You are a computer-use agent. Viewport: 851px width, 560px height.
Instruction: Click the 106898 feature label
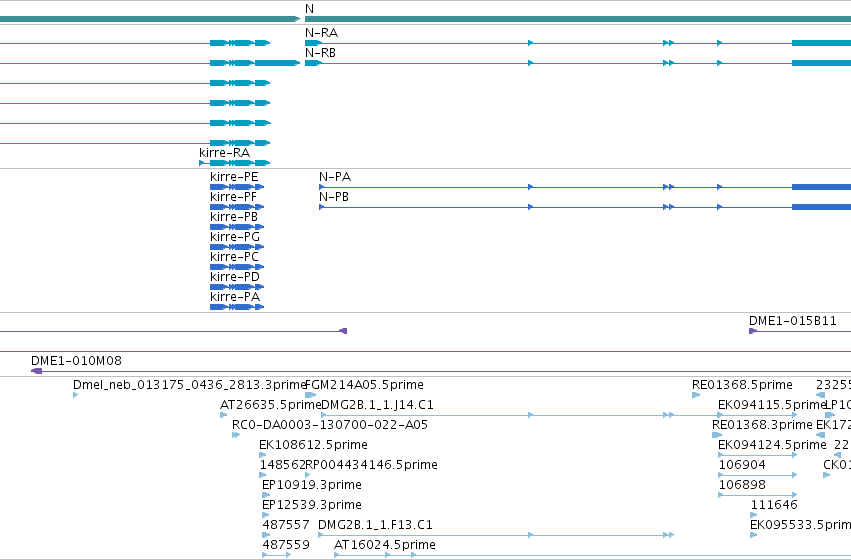pyautogui.click(x=742, y=485)
